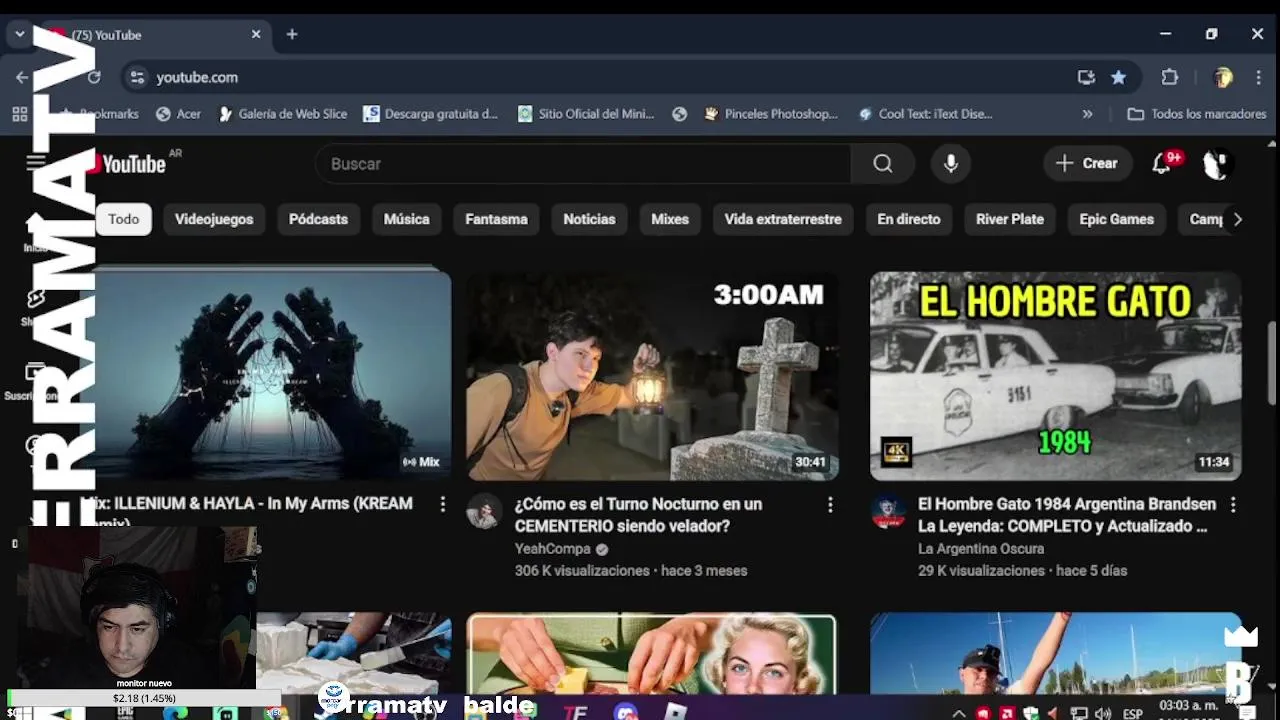Toggle the bookmark star for this page
The image size is (1280, 720).
pos(1118,77)
